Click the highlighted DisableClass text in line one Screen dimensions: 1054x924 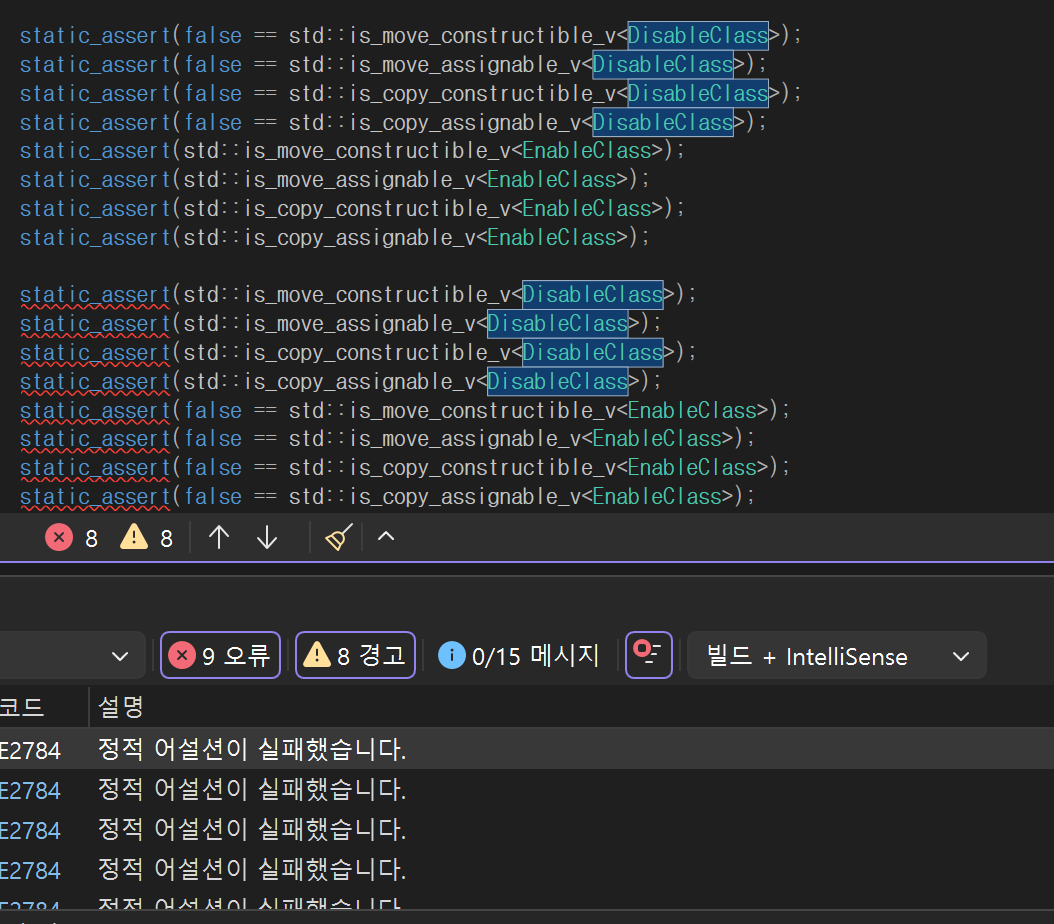pyautogui.click(x=697, y=35)
